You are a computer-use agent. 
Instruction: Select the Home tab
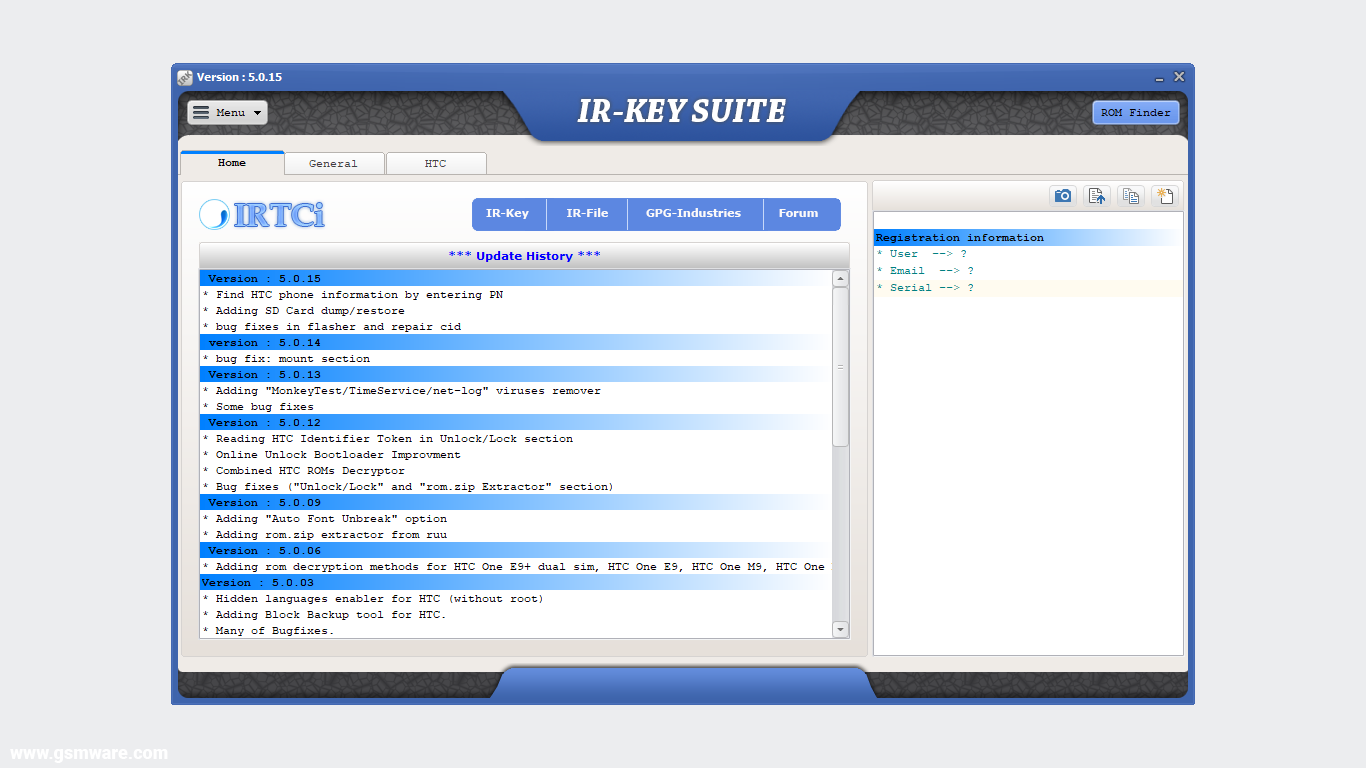232,162
